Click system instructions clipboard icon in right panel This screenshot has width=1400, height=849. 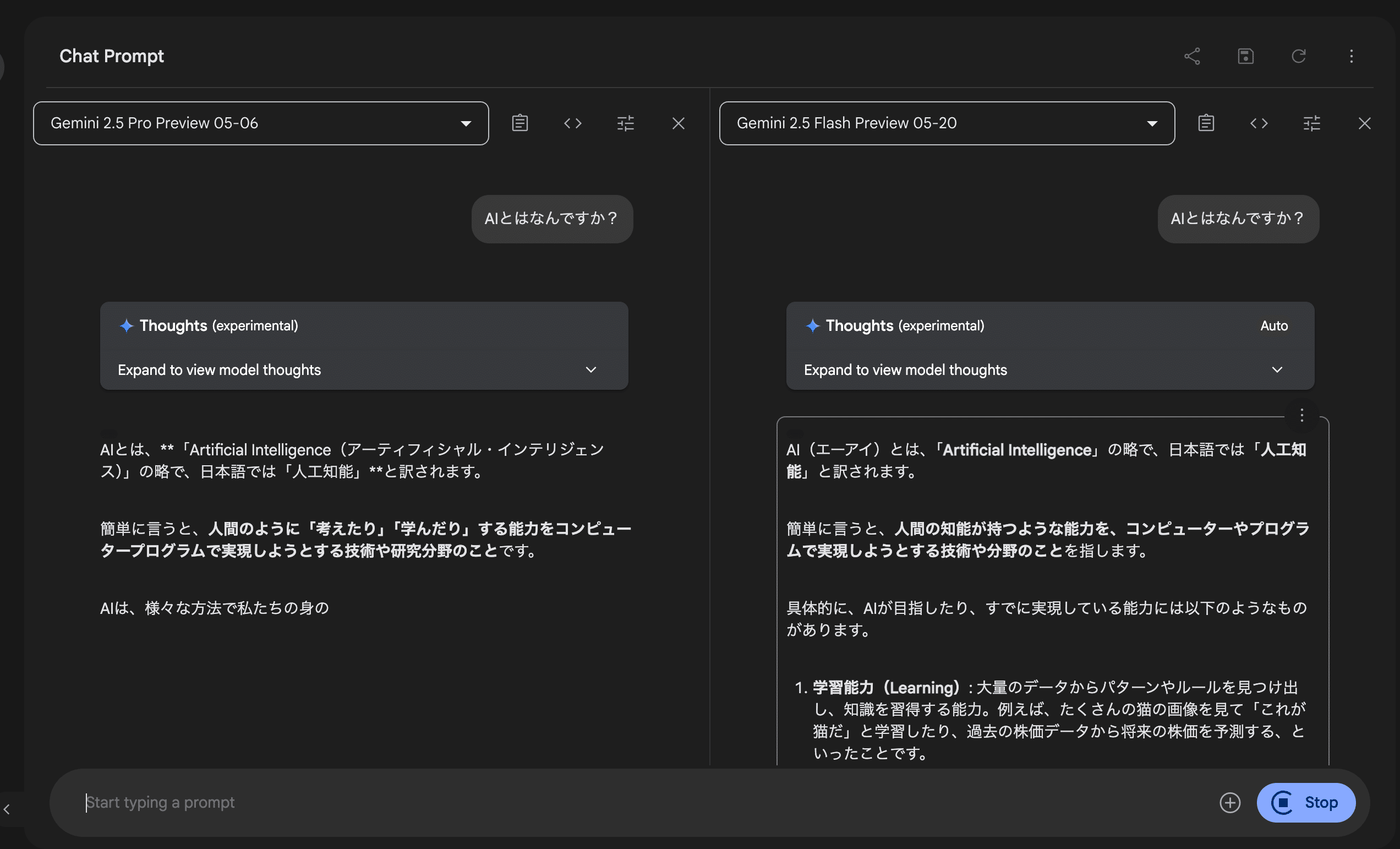1206,123
